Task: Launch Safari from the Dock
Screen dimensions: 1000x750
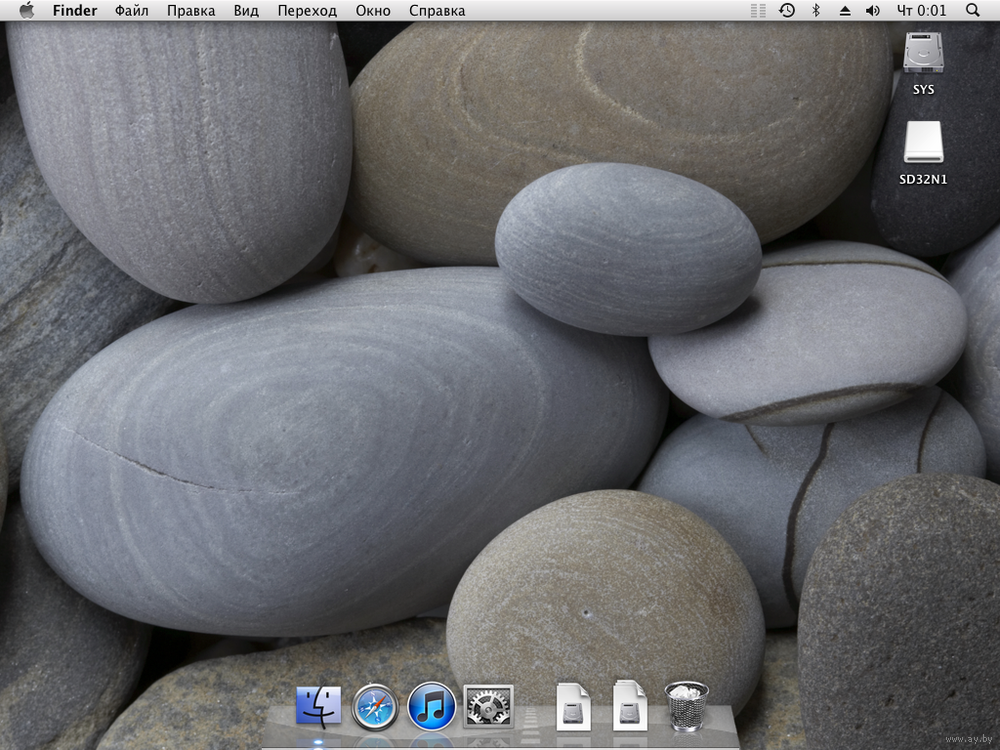Action: [x=375, y=707]
